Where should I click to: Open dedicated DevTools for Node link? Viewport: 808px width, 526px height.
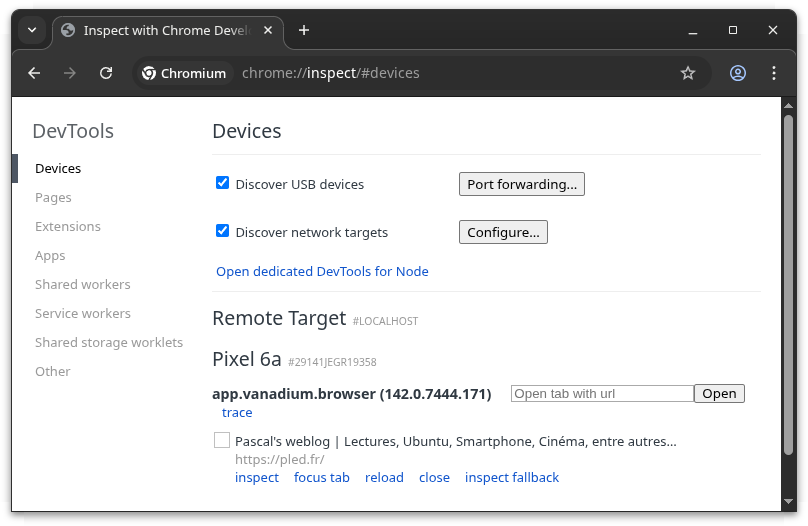pos(322,271)
